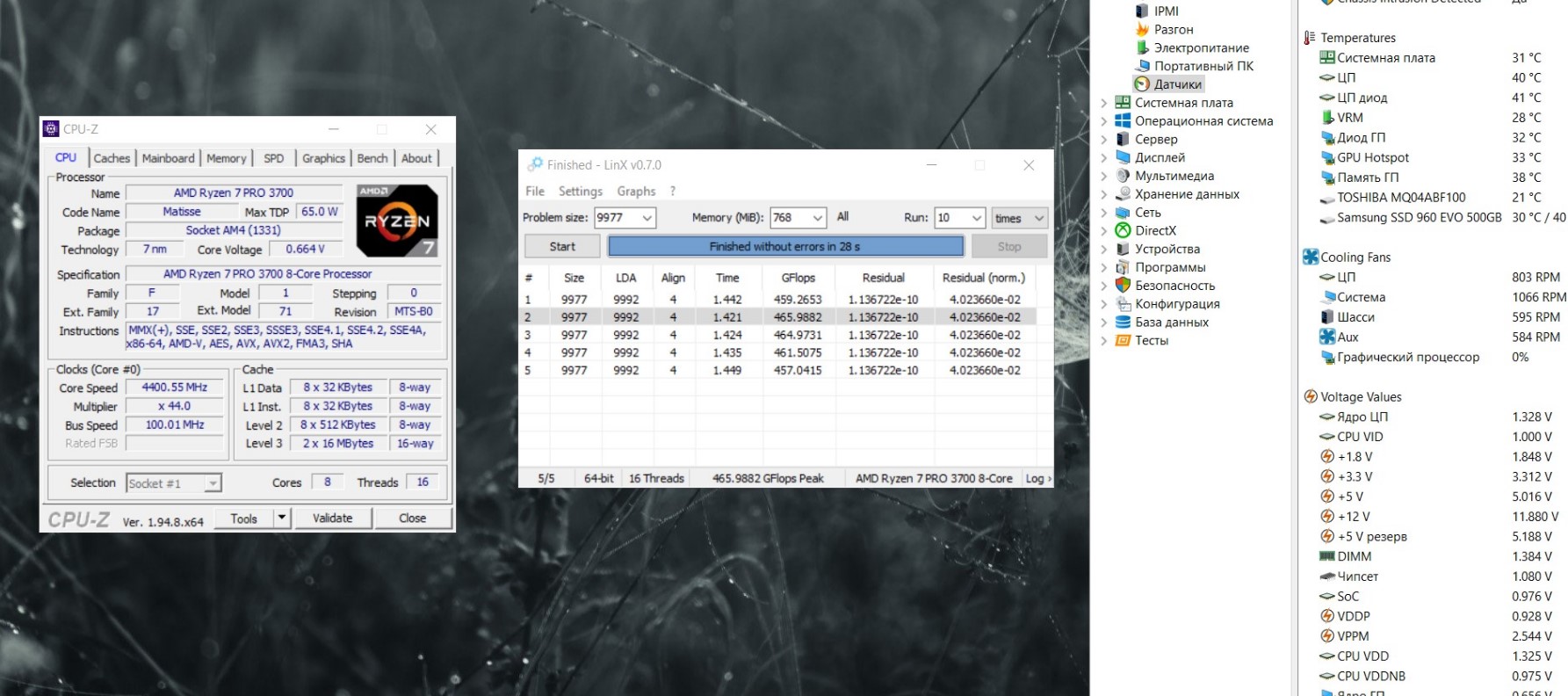
Task: Switch to the Memory tab in CPU-Z
Action: [227, 158]
